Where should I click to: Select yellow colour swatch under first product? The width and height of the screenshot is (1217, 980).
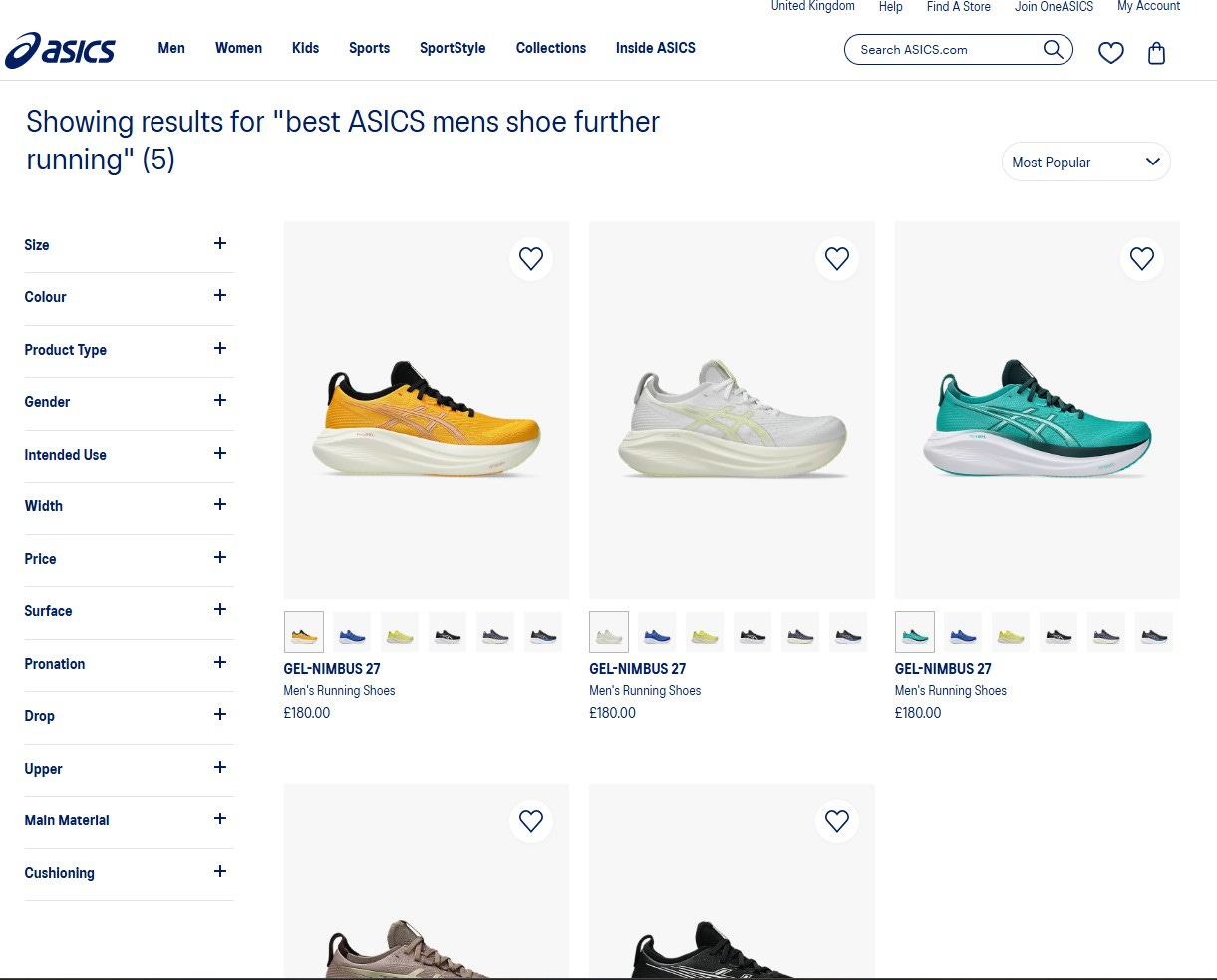[x=400, y=632]
